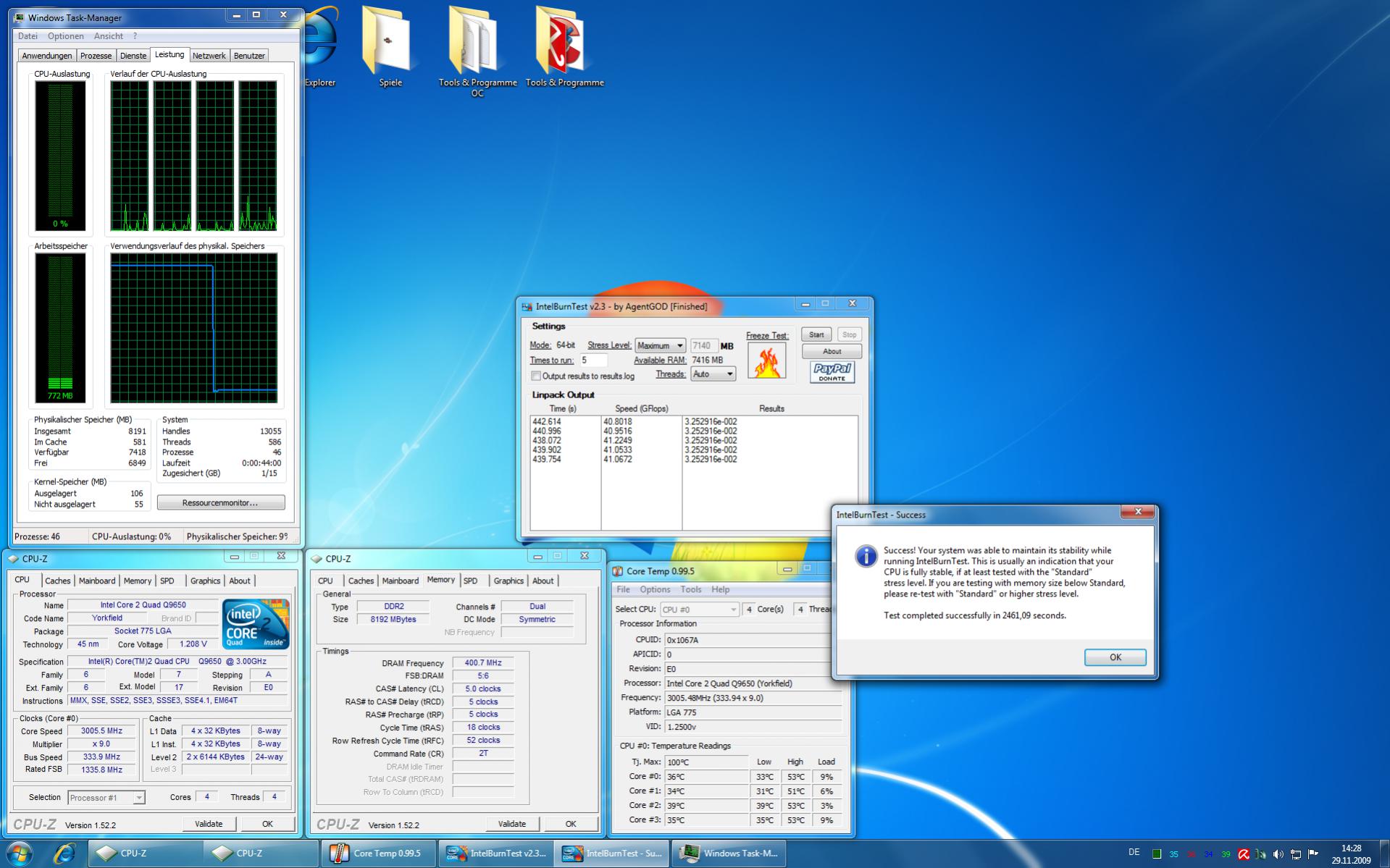Screen dimensions: 1390x868
Task: Open the clock showing 14:28 in the tray
Action: pos(1351,854)
